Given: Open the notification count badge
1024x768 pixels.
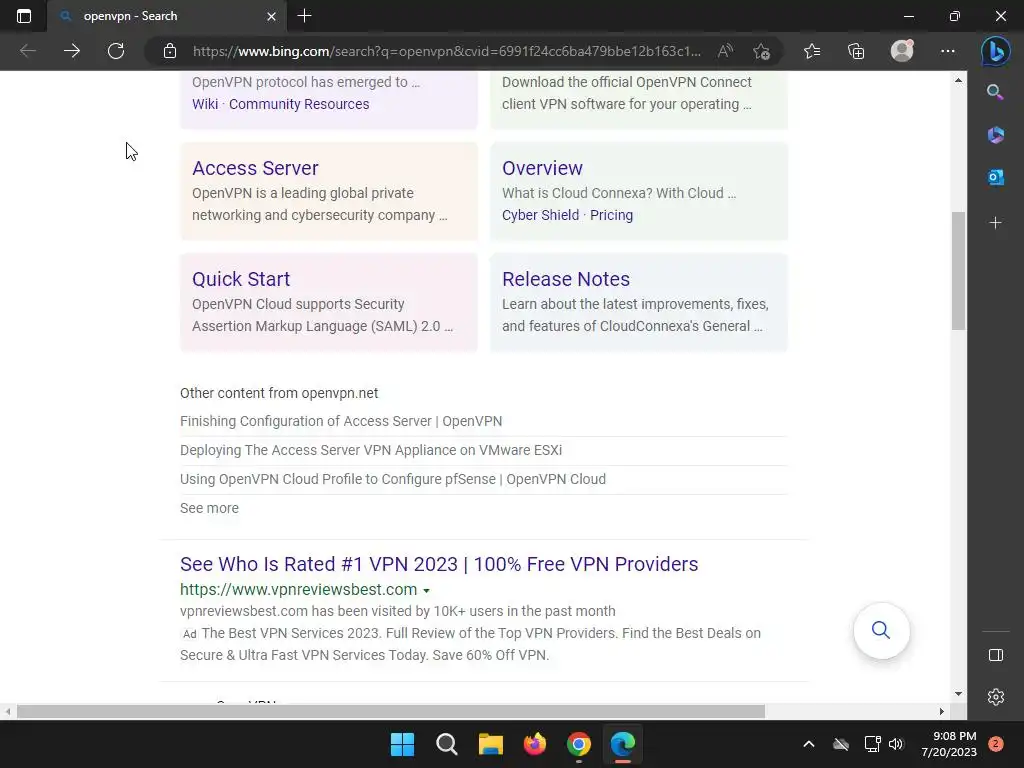Looking at the screenshot, I should point(996,744).
